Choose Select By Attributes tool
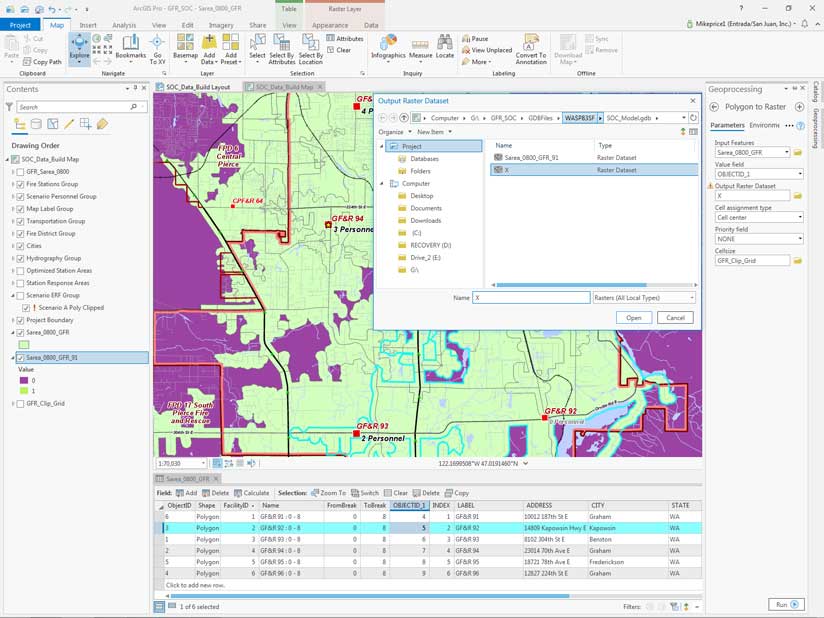This screenshot has width=824, height=618. click(x=282, y=46)
